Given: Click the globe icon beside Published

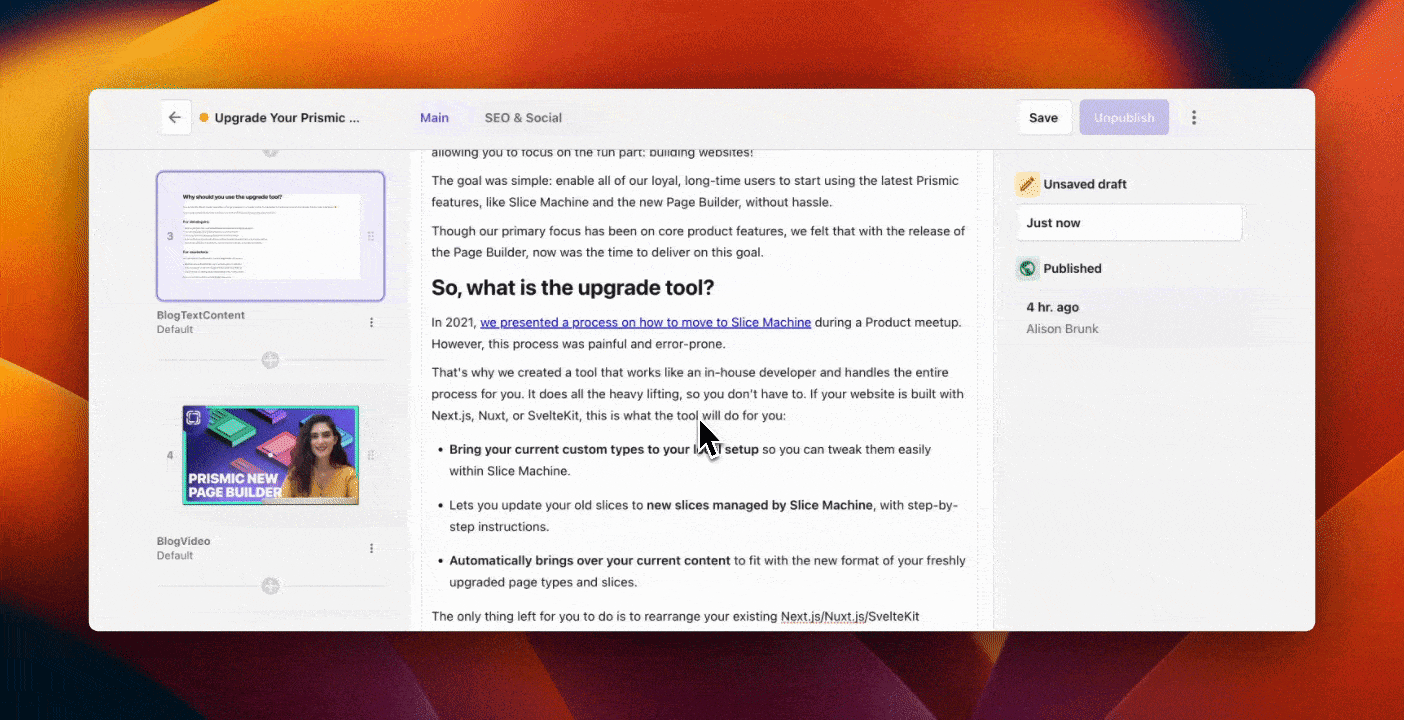Looking at the screenshot, I should pyautogui.click(x=1027, y=268).
